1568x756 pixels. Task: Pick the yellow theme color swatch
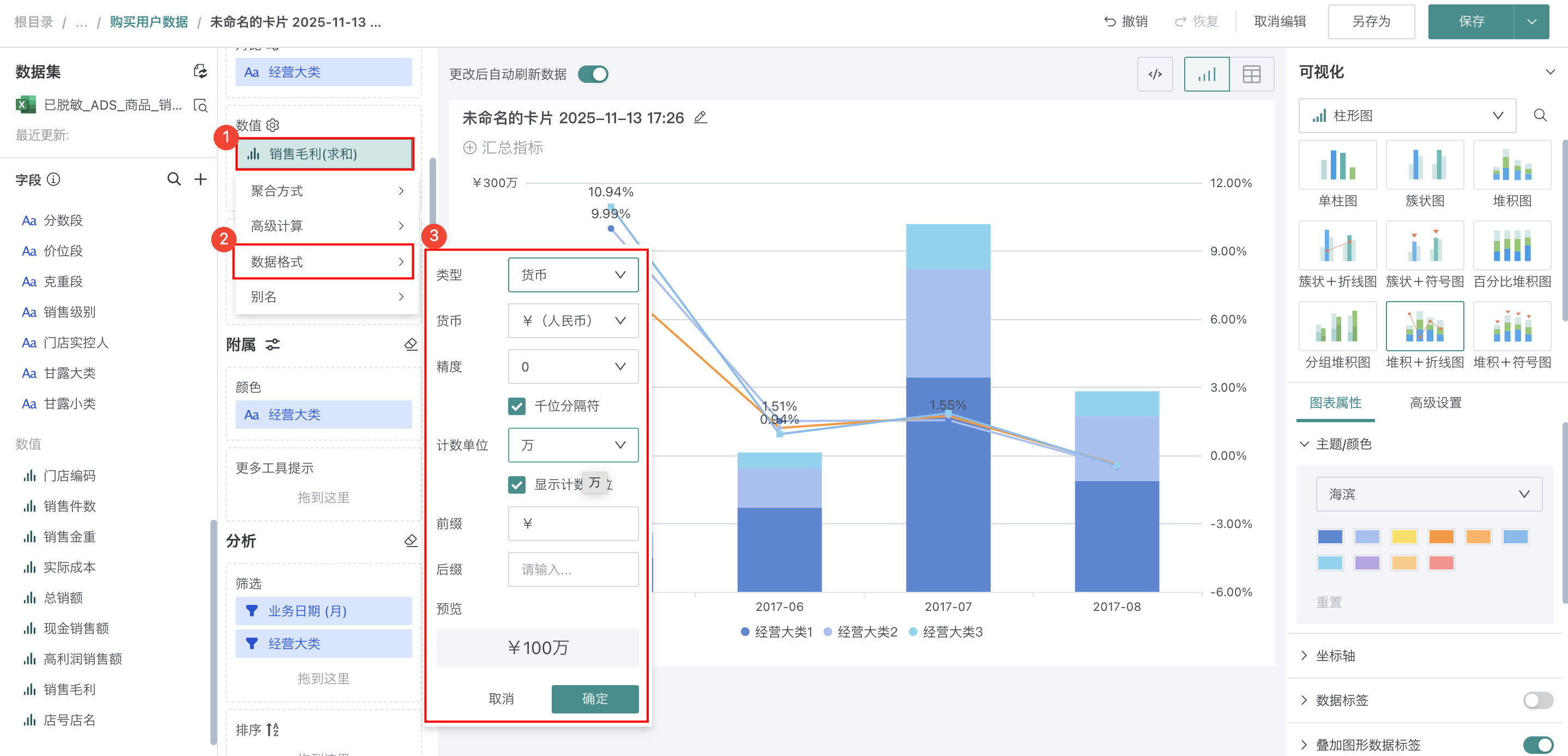pos(1404,537)
